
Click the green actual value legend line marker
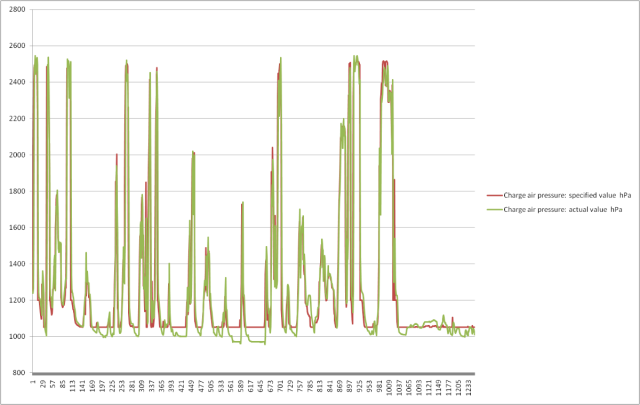click(494, 211)
